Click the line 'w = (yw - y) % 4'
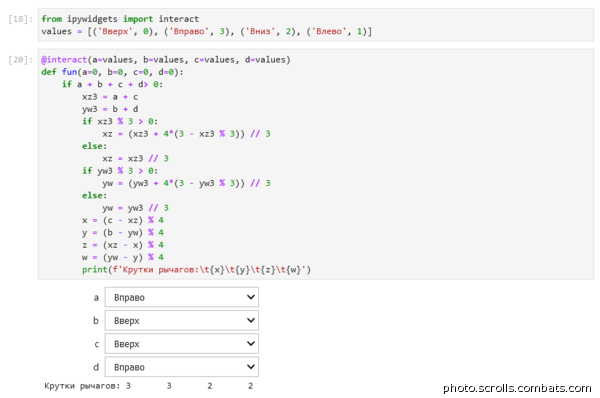 pos(123,257)
